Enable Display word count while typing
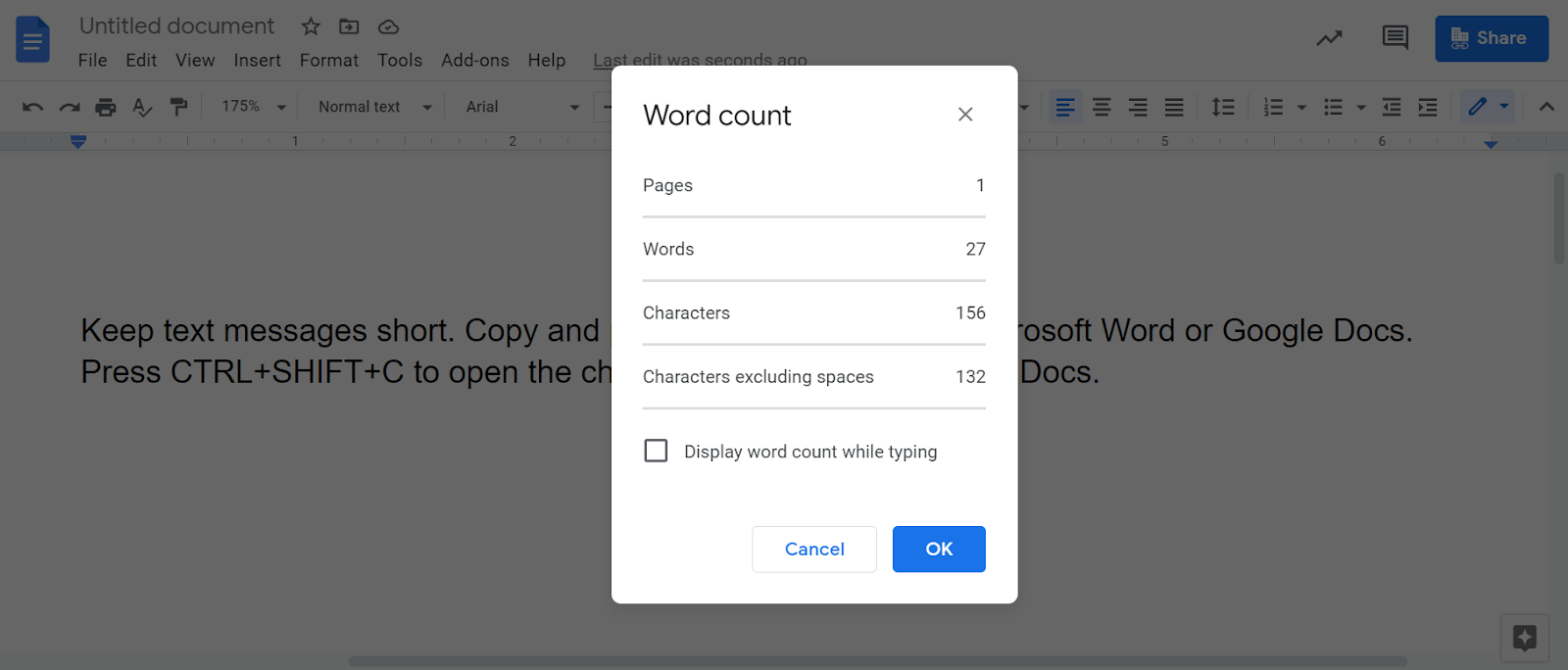Screen dimensions: 1568x670 [656, 451]
